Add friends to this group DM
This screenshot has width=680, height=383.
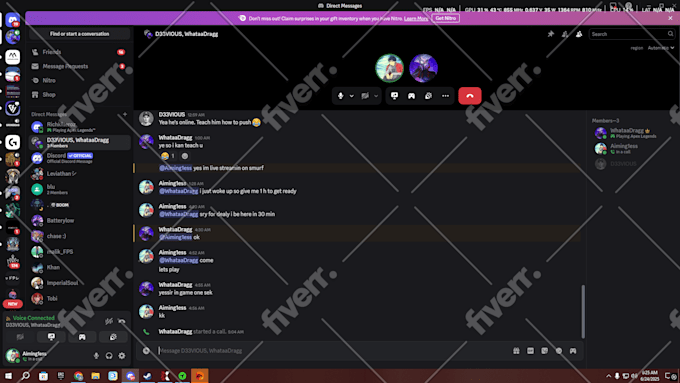565,34
